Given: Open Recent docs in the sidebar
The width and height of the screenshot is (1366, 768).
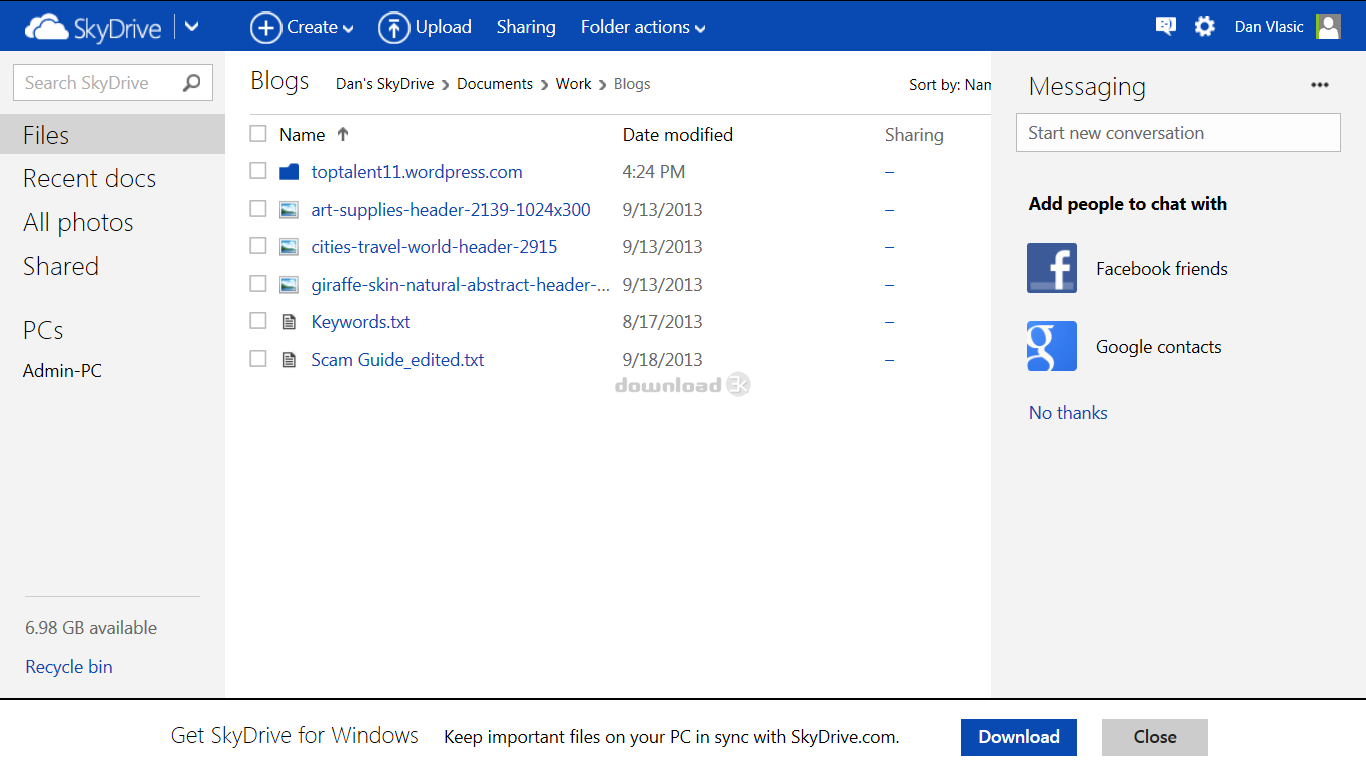Looking at the screenshot, I should pyautogui.click(x=90, y=178).
